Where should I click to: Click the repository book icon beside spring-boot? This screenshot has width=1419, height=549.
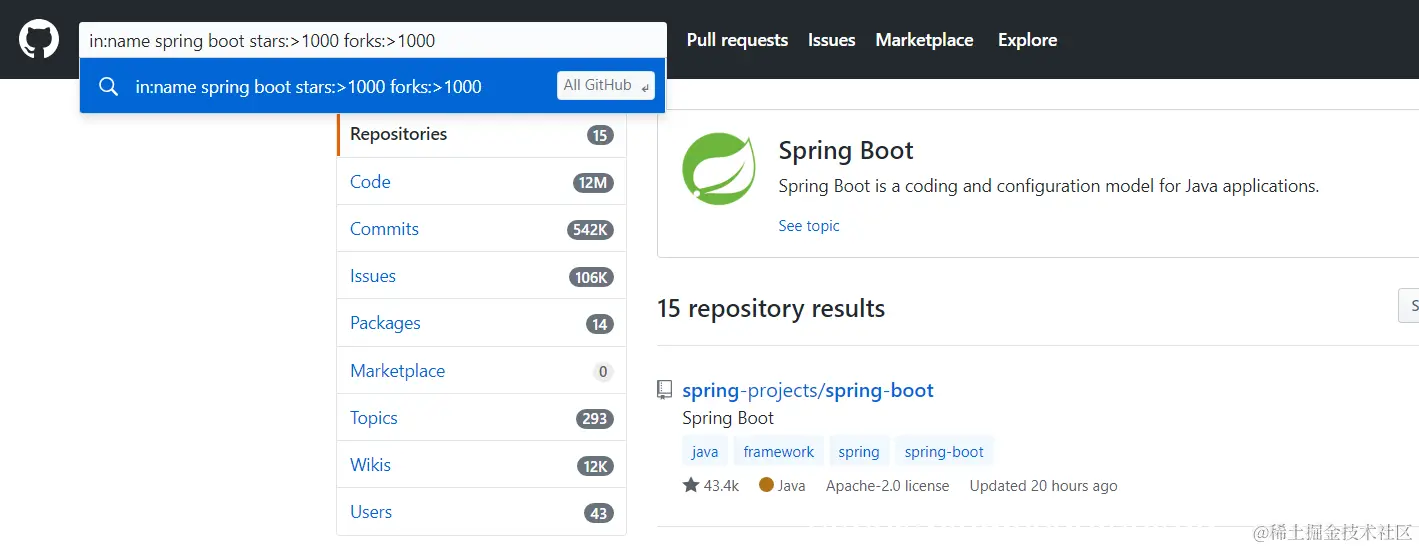[x=665, y=390]
